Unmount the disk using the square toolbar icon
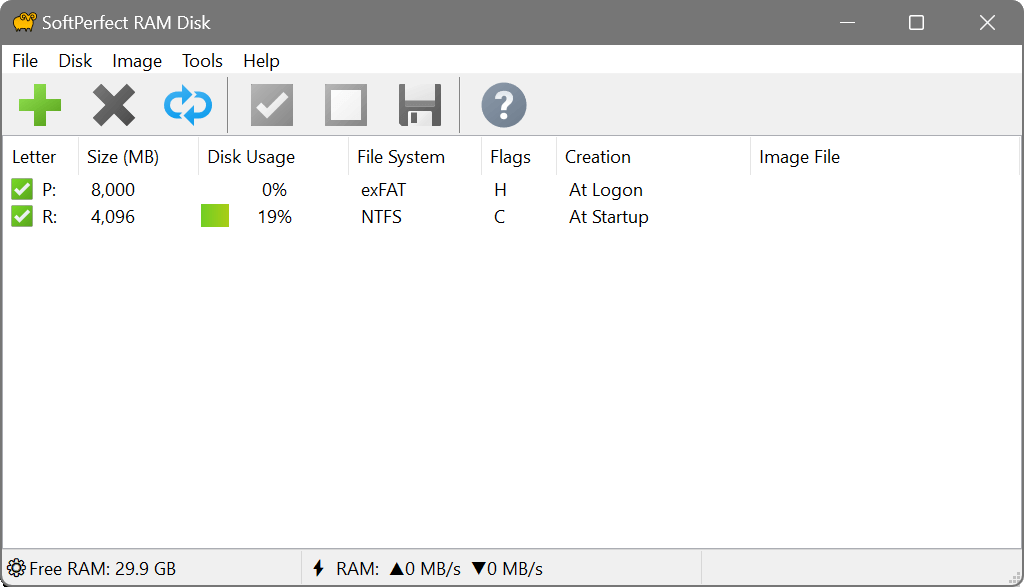 (x=345, y=104)
